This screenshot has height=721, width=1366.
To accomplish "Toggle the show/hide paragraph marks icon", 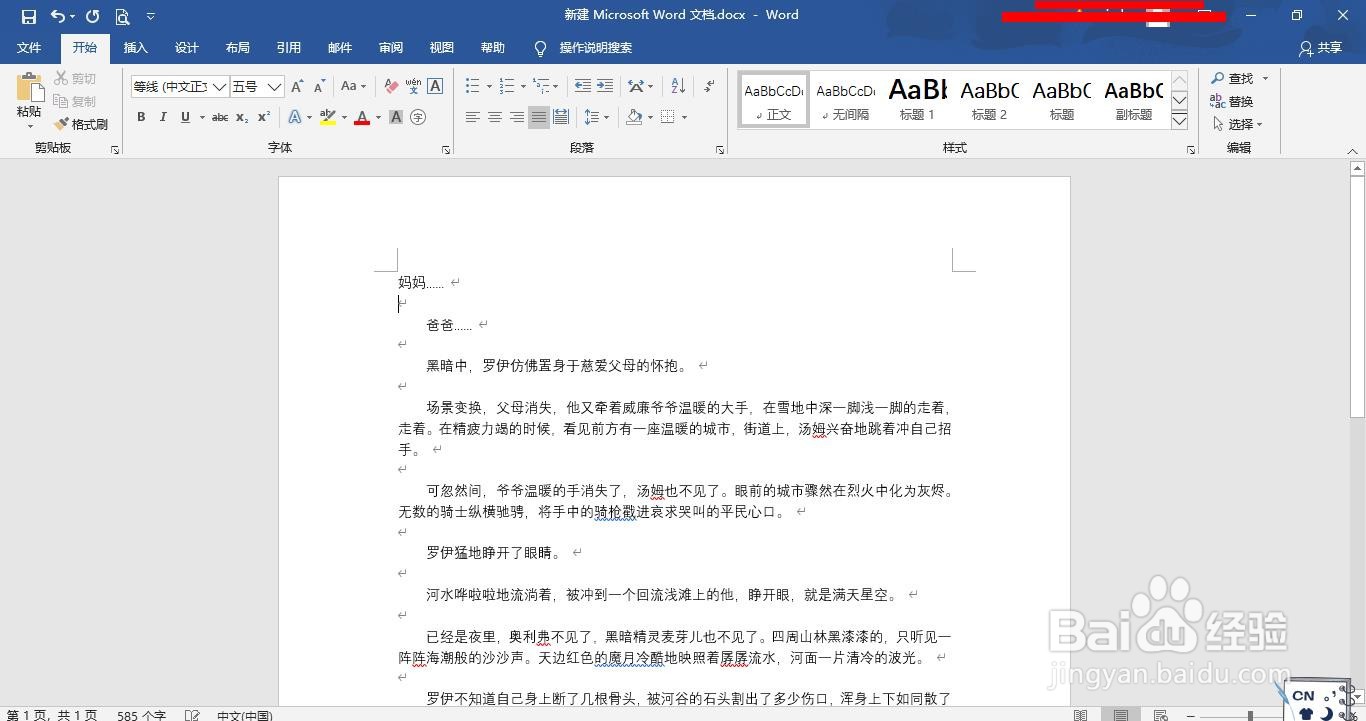I will (x=709, y=86).
